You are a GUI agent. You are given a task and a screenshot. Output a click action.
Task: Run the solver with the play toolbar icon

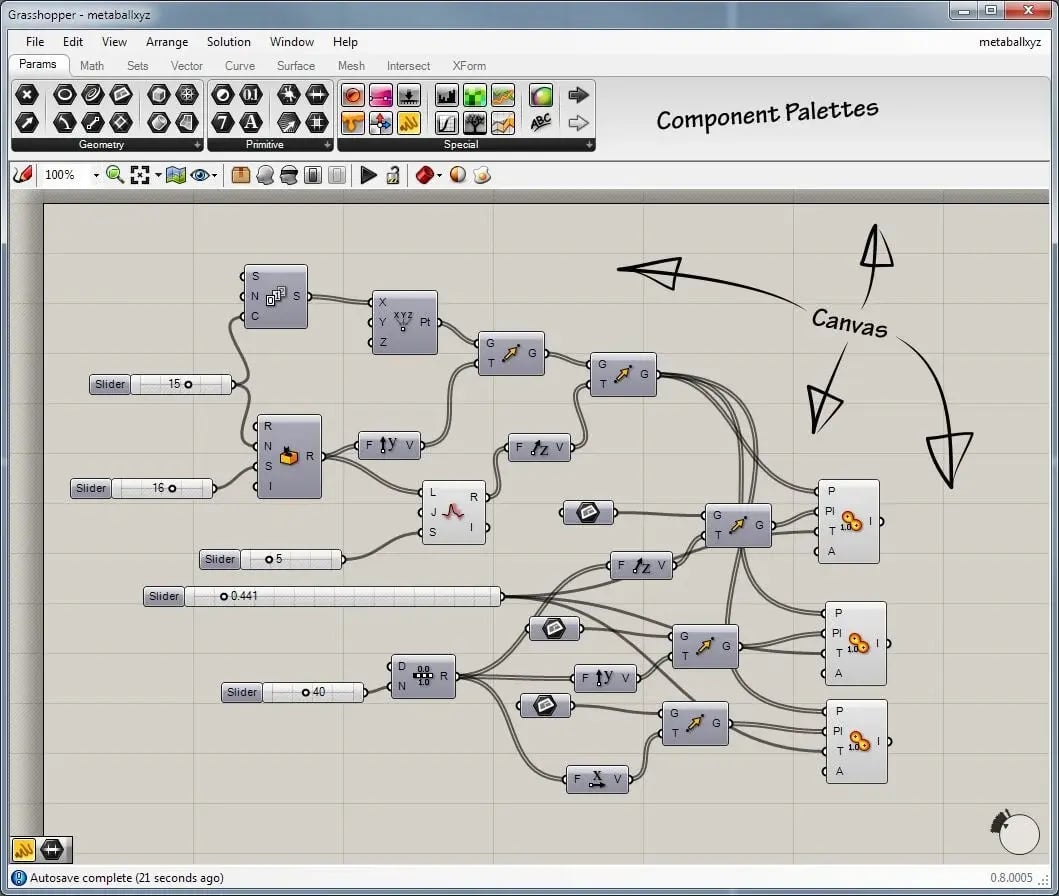(x=367, y=175)
